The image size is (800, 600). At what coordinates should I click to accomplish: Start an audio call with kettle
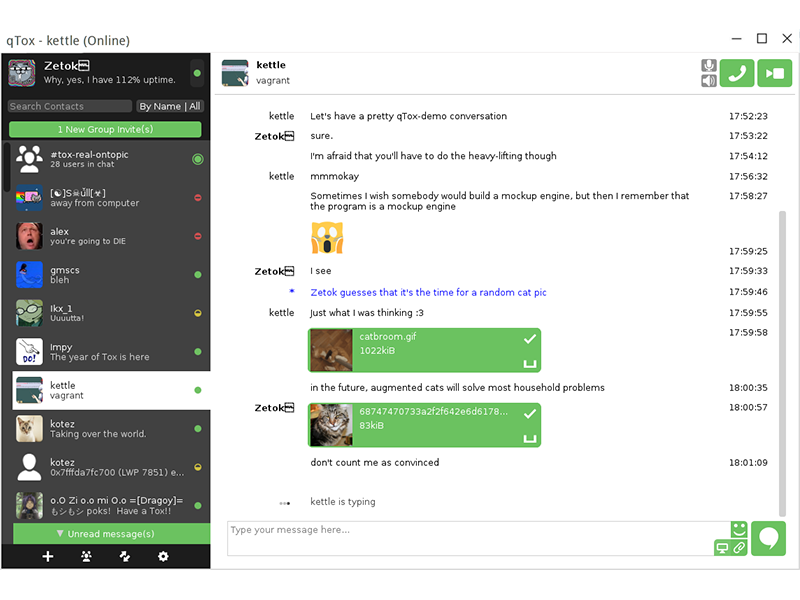pos(738,73)
